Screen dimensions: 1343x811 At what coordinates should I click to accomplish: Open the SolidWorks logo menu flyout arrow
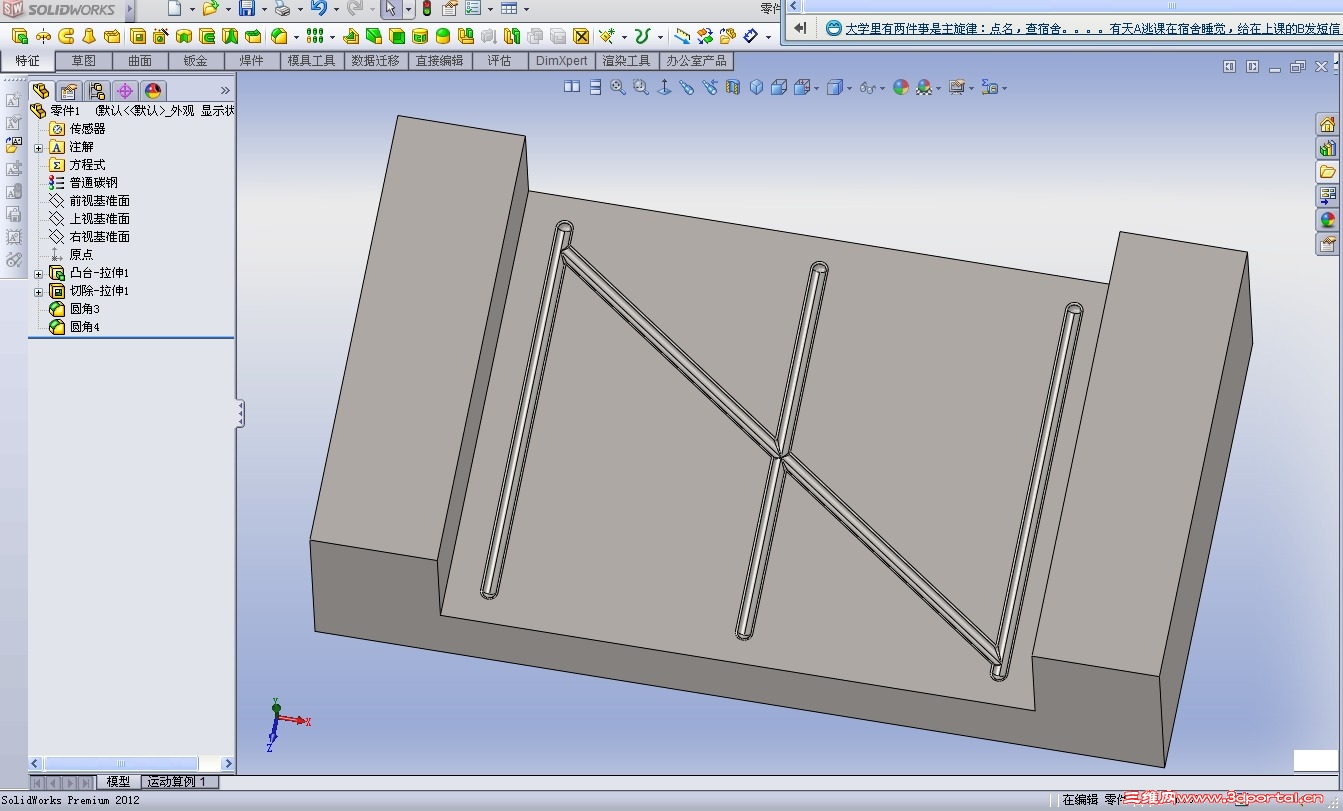coord(130,9)
